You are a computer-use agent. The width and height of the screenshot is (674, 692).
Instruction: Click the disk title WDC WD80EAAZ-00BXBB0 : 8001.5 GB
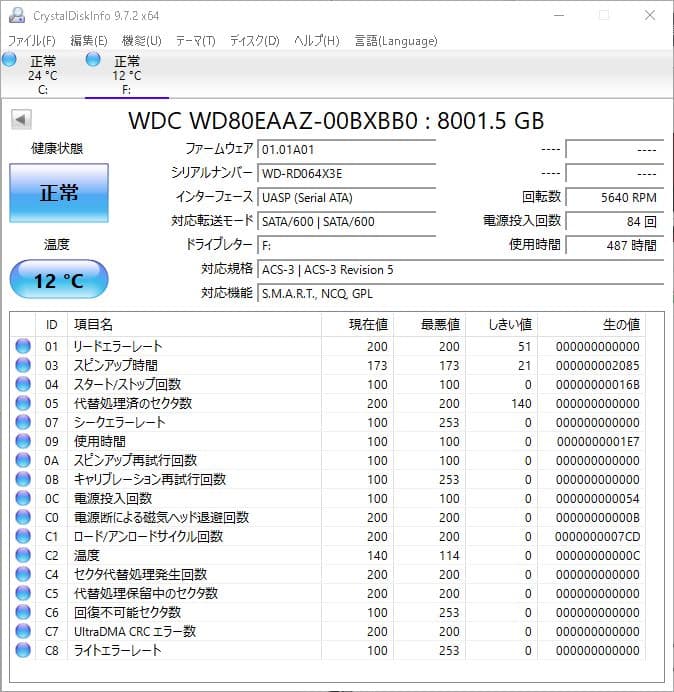tap(336, 120)
